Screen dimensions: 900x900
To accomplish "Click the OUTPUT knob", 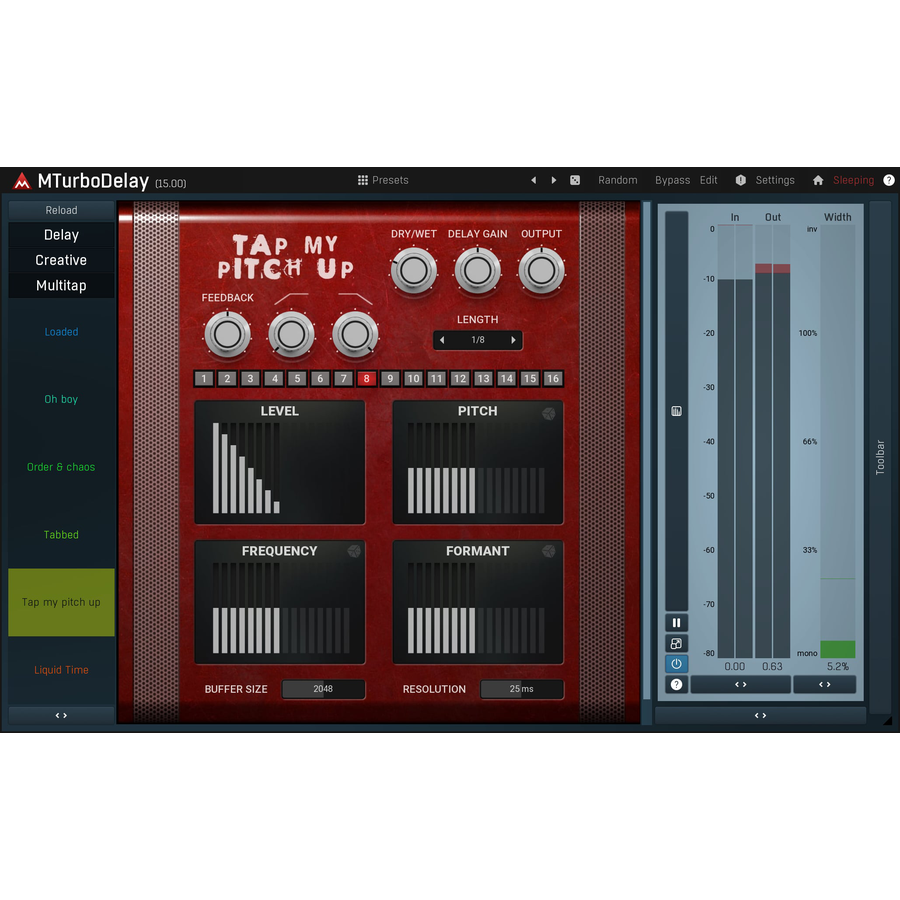I will (541, 270).
